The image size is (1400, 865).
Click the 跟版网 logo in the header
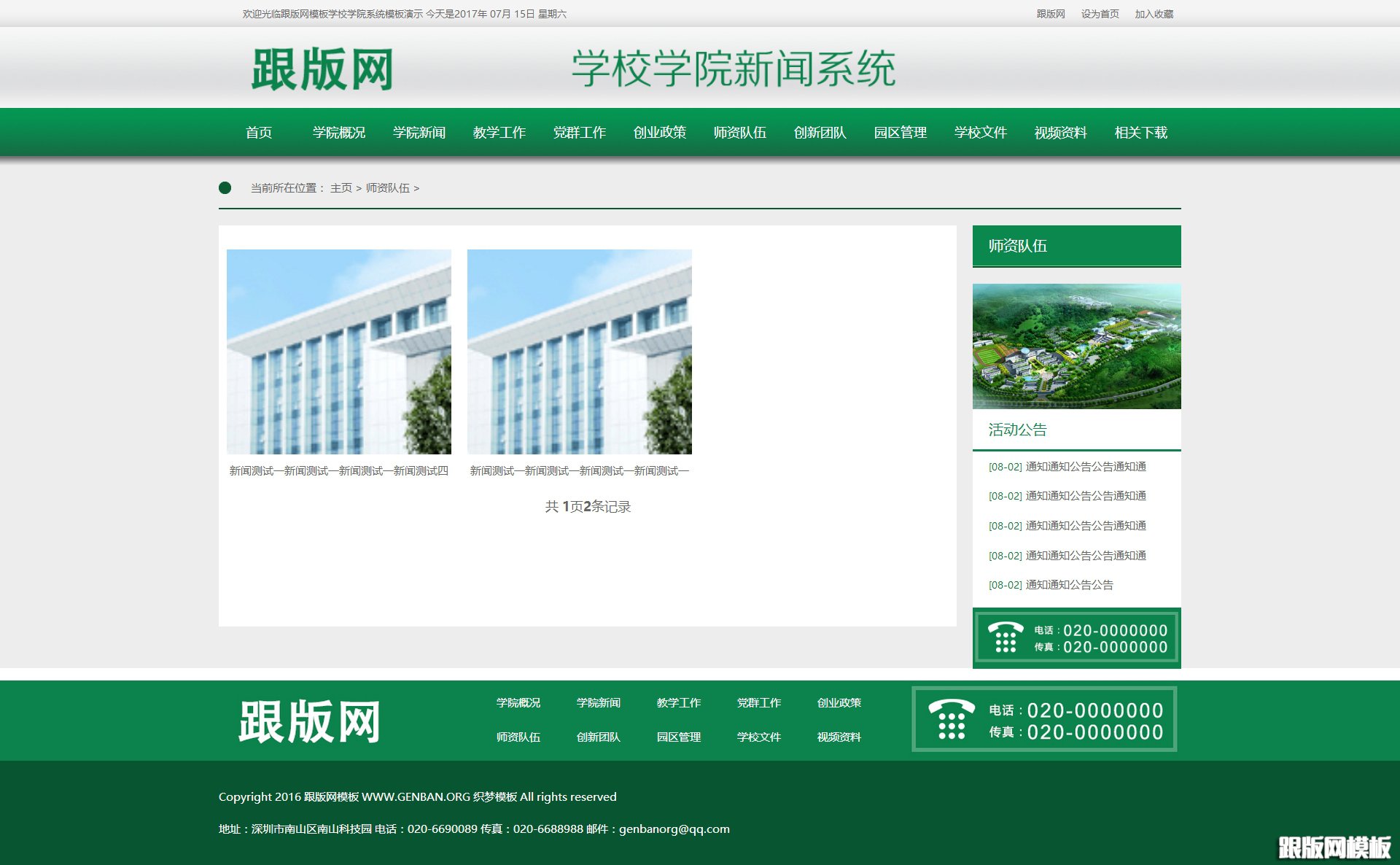(x=322, y=69)
